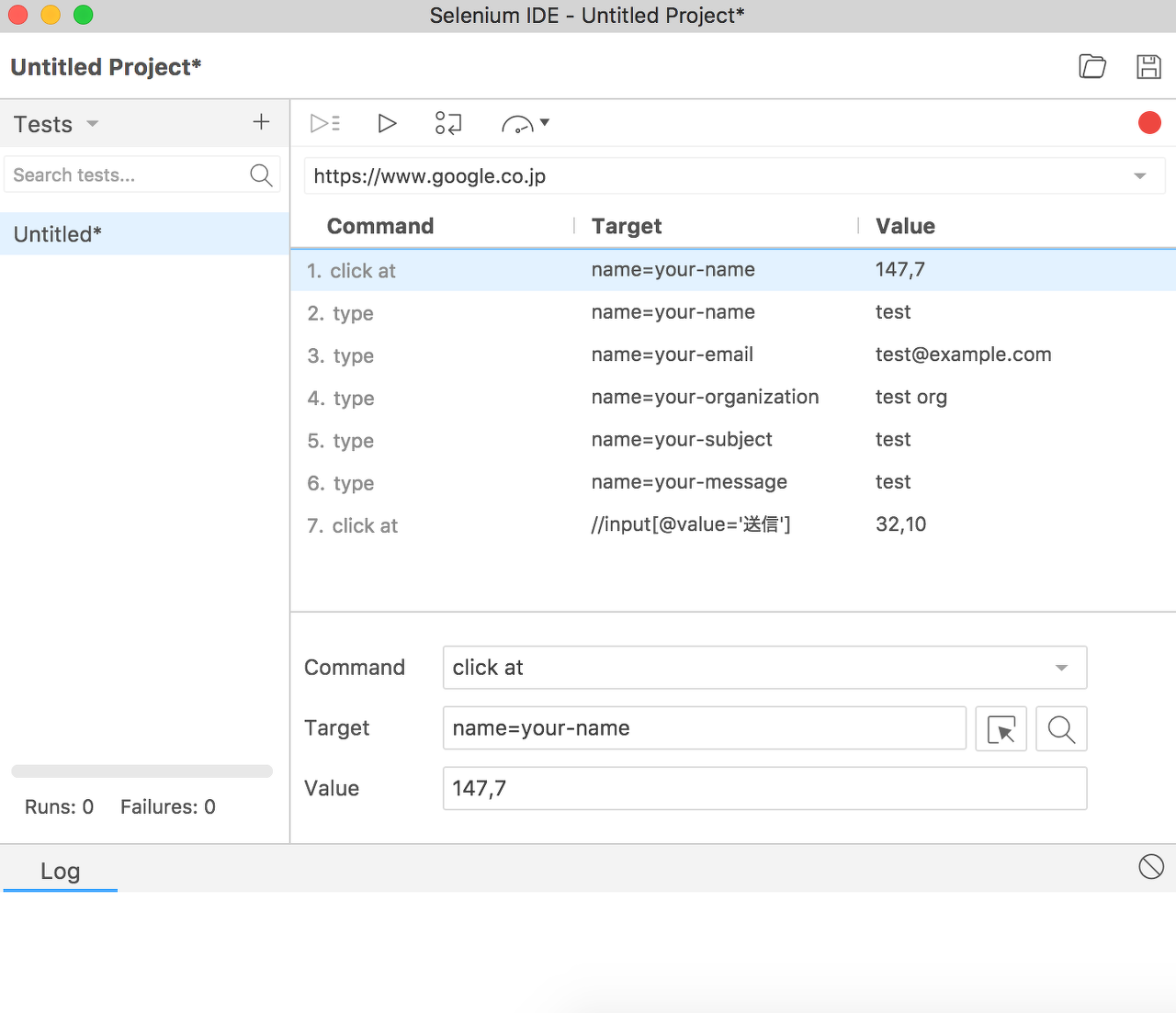Run all tests in the suite

[x=324, y=122]
